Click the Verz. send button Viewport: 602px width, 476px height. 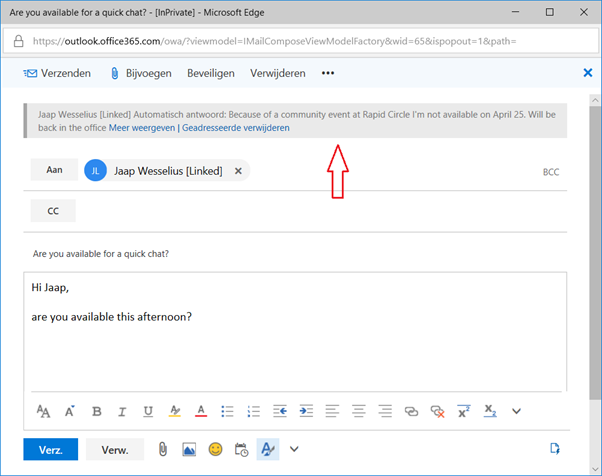coord(50,450)
